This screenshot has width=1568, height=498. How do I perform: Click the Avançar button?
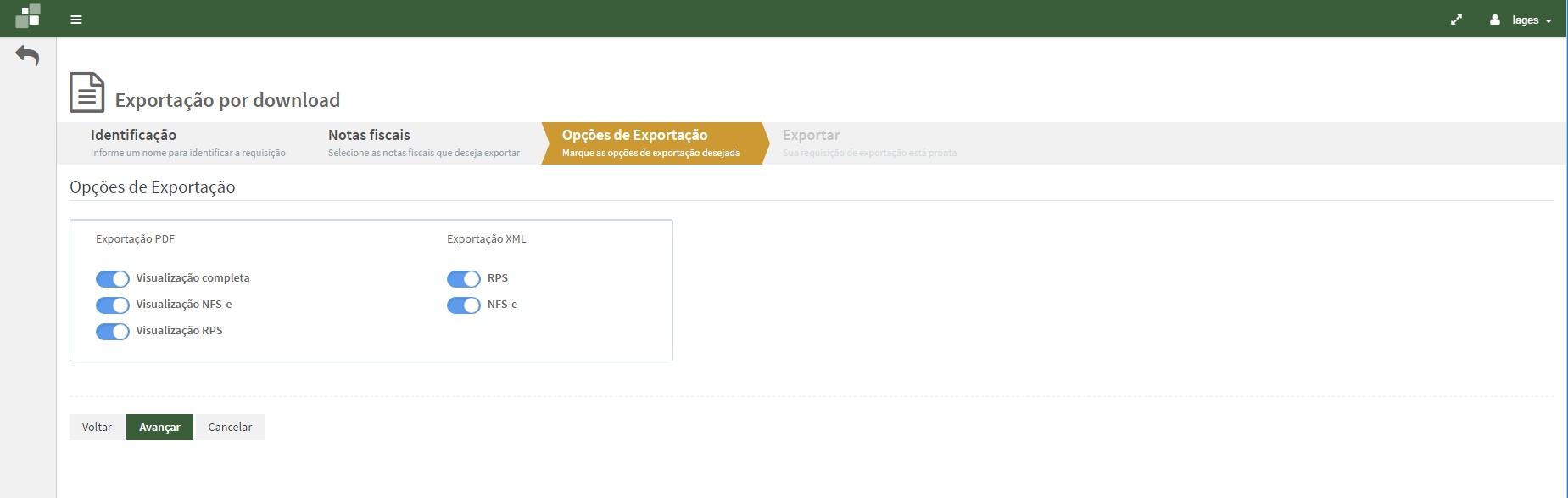(159, 428)
